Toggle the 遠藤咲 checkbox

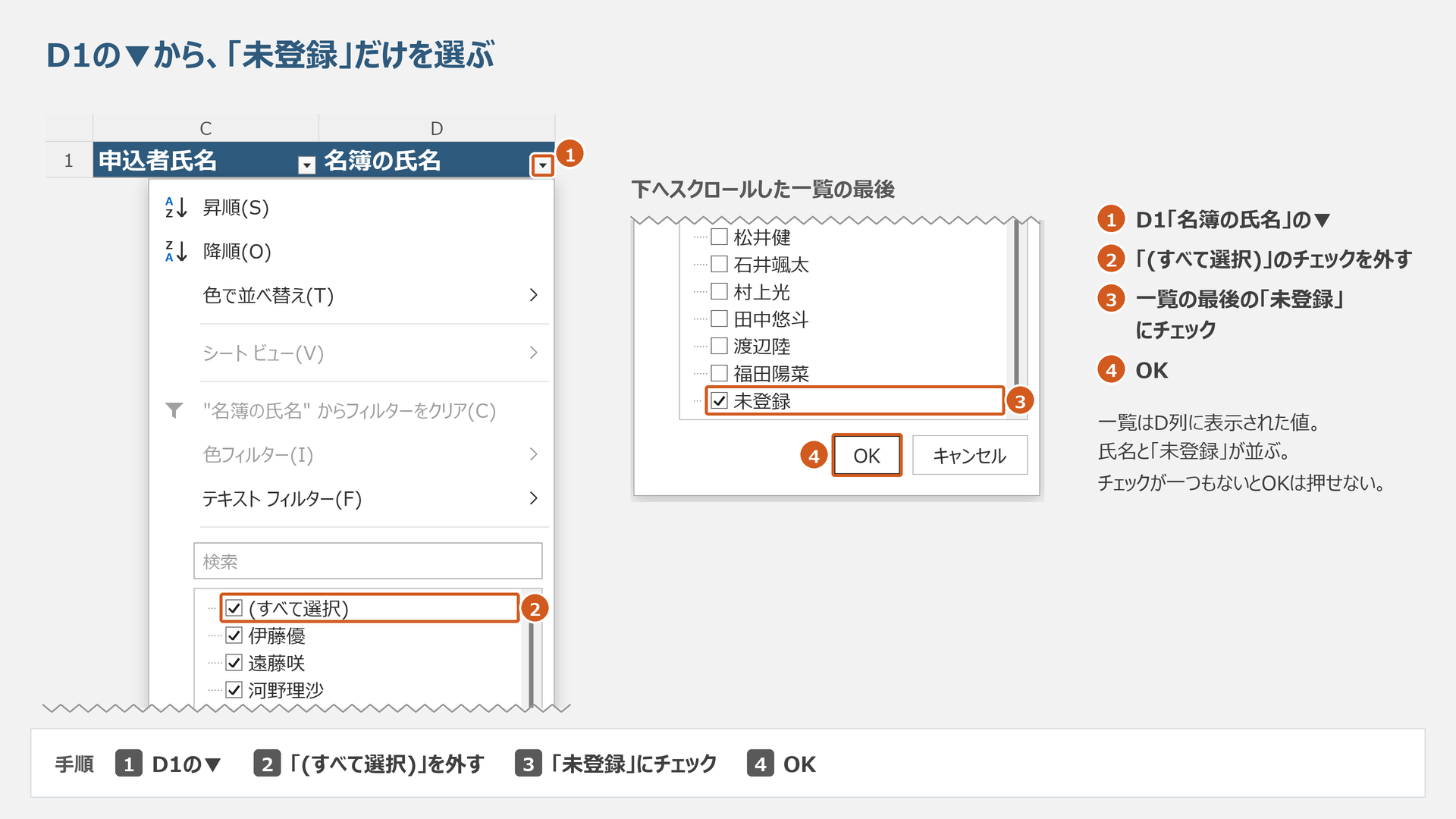[234, 663]
